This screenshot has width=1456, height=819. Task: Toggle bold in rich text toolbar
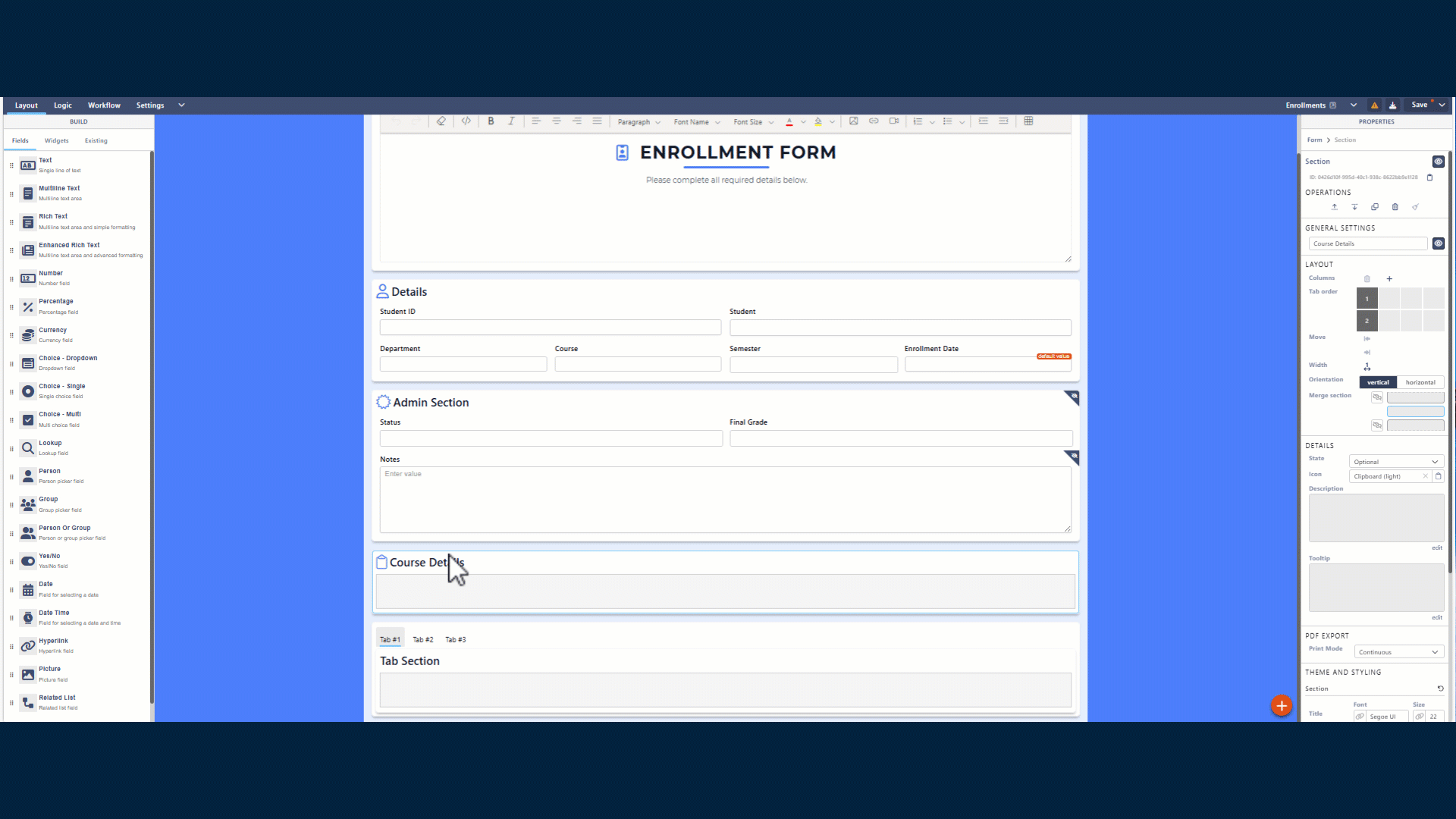pos(491,121)
